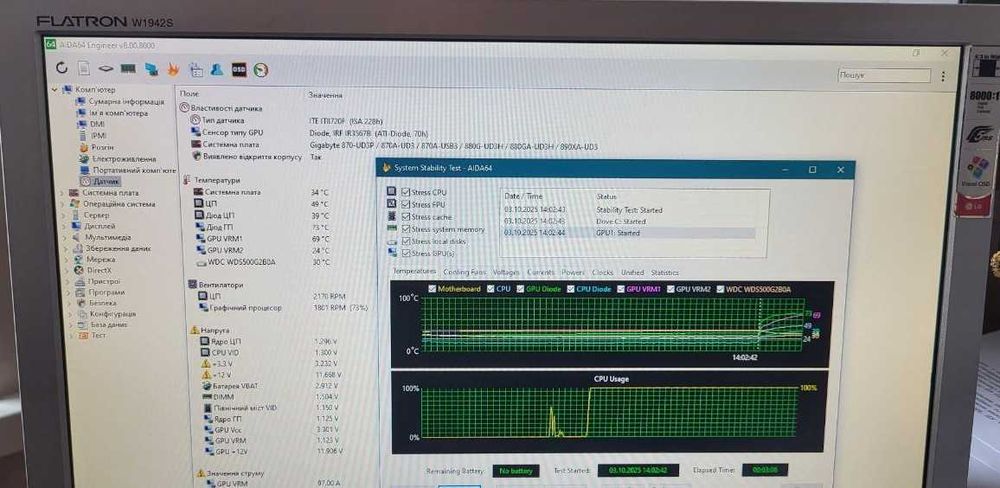Uncheck the Stress CPU checkbox
Screen dimensions: 1000x488
pos(406,192)
